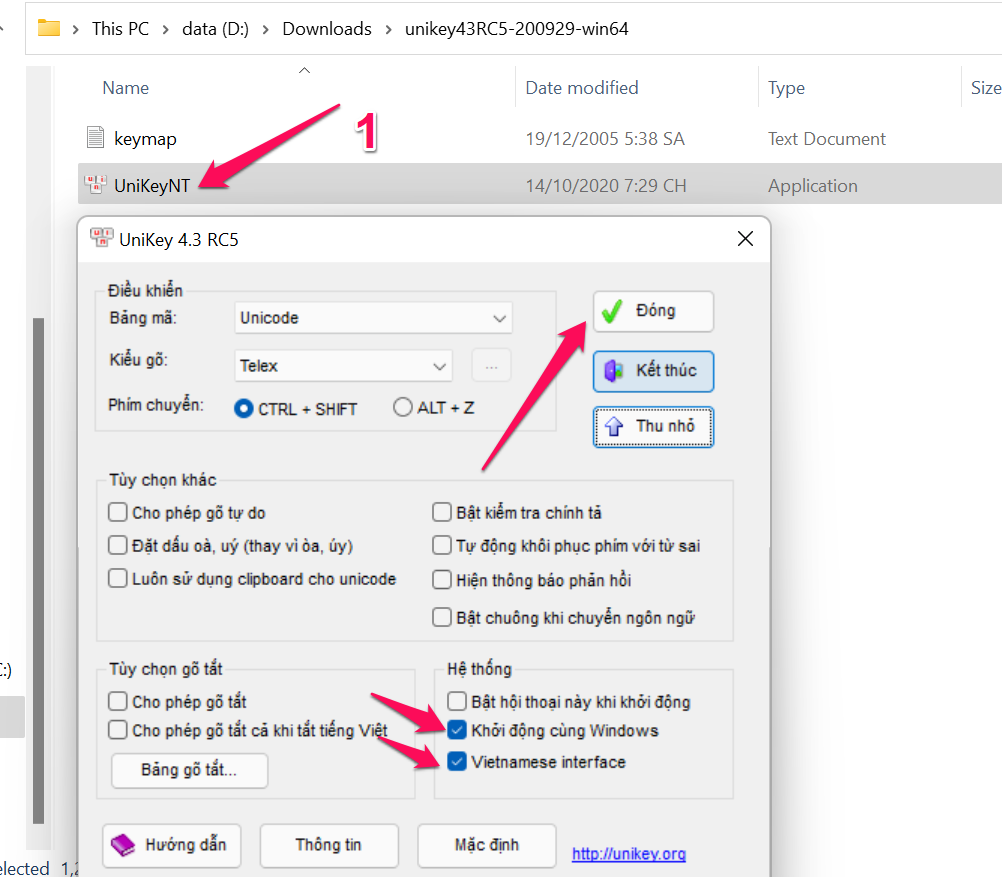Click the keymap text document icon
1002x877 pixels.
click(x=96, y=138)
